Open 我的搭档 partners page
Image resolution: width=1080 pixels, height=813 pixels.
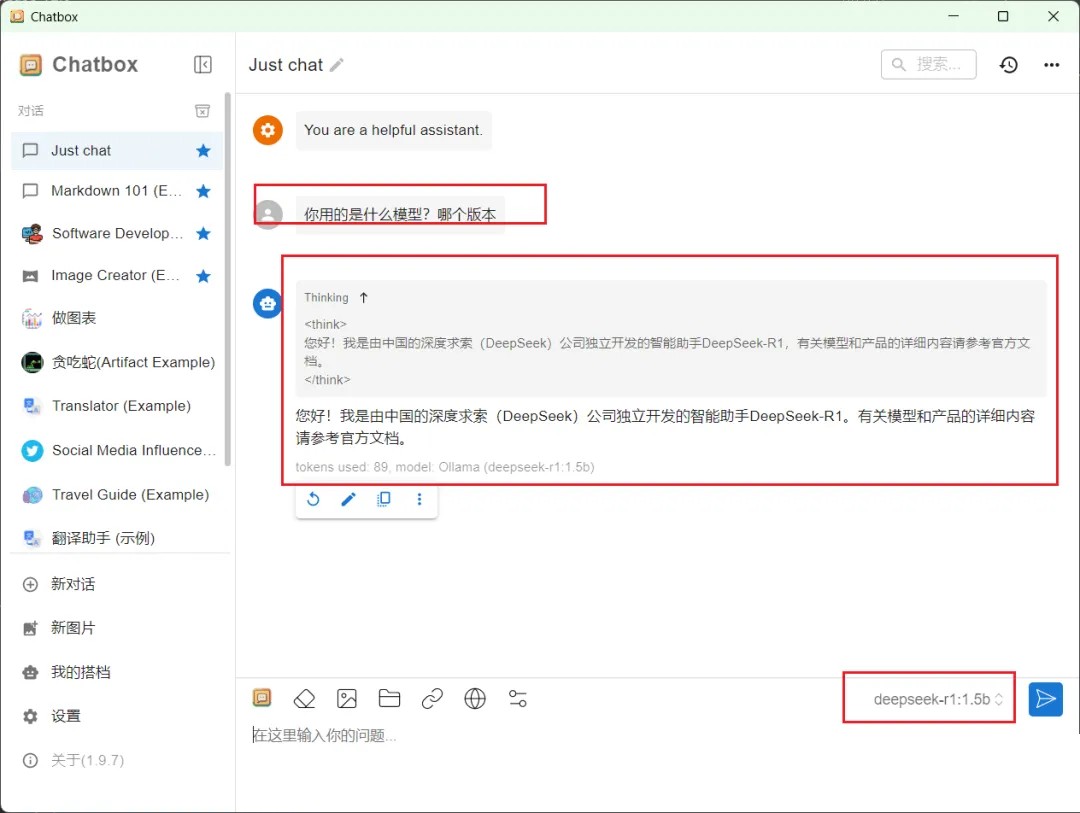click(x=117, y=672)
